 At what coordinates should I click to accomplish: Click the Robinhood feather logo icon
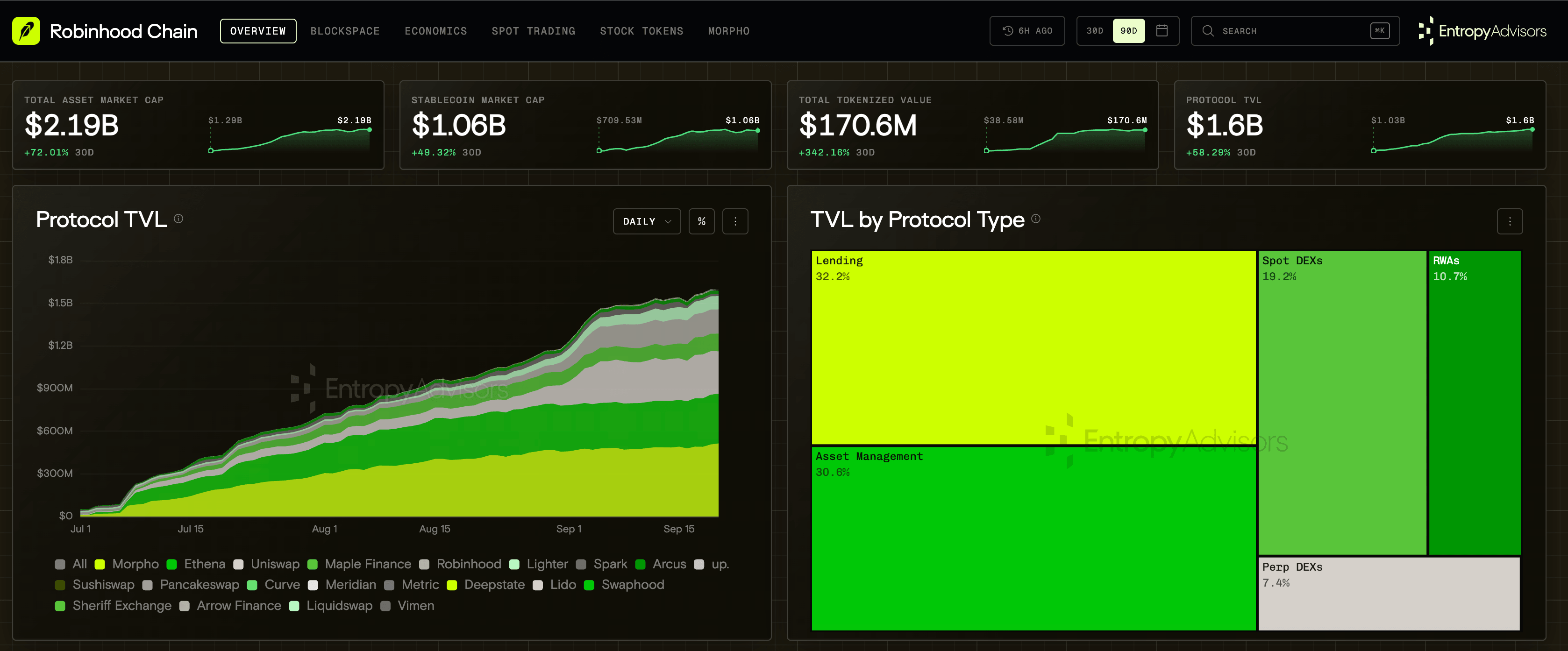coord(26,31)
